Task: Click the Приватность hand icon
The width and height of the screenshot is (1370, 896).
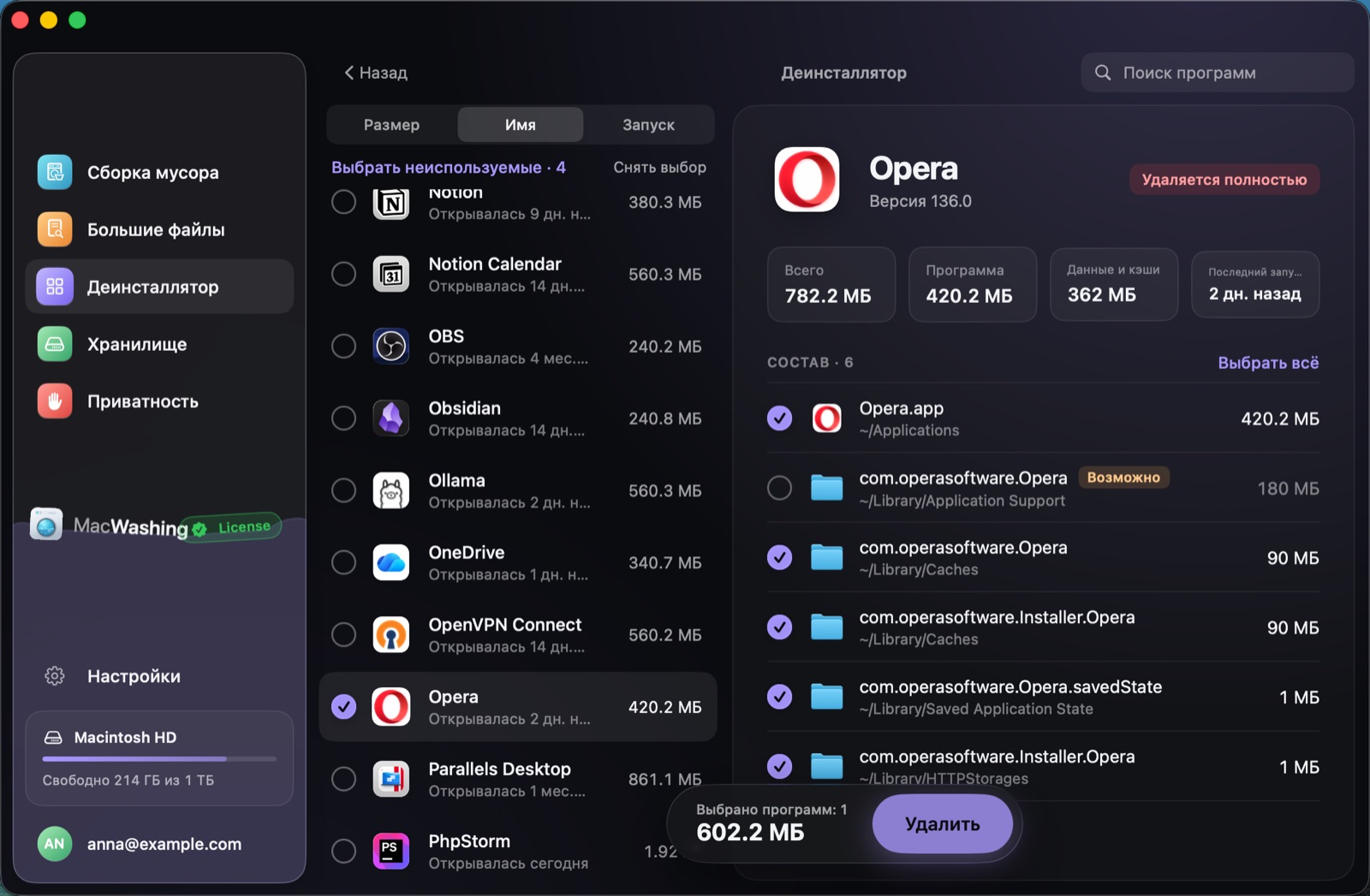Action: tap(55, 401)
